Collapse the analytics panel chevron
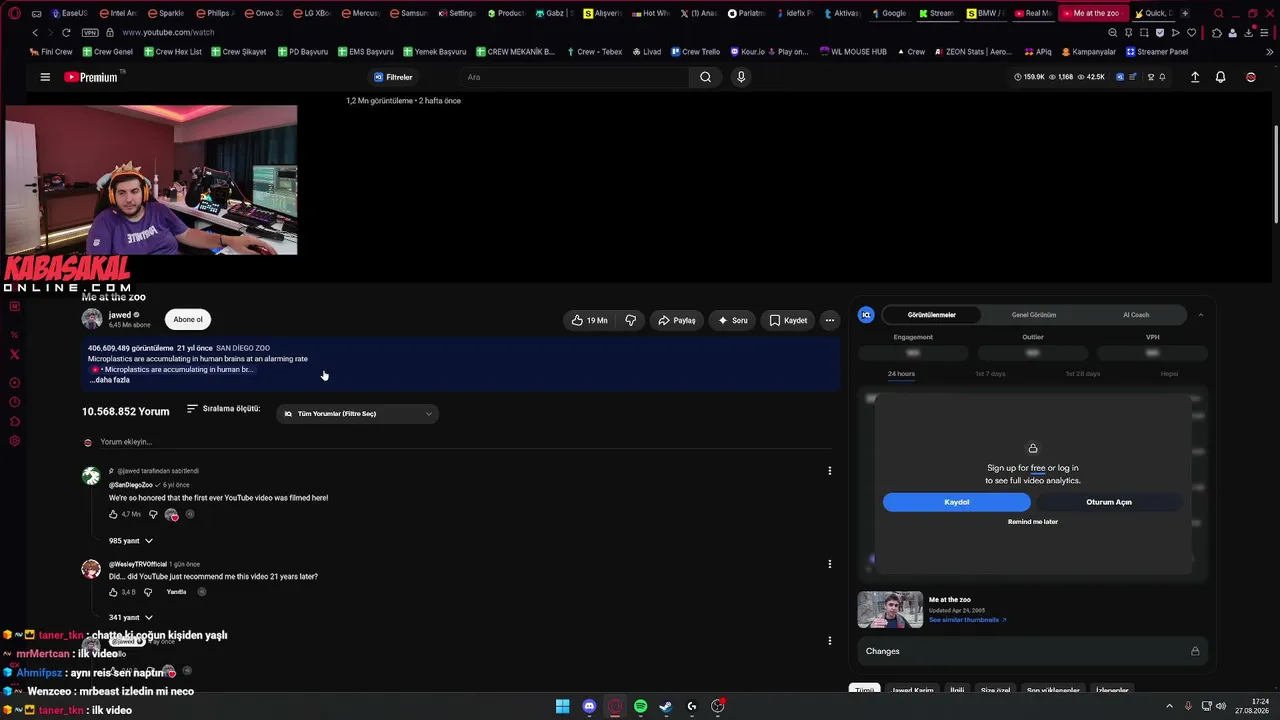This screenshot has width=1280, height=720. pyautogui.click(x=1200, y=315)
